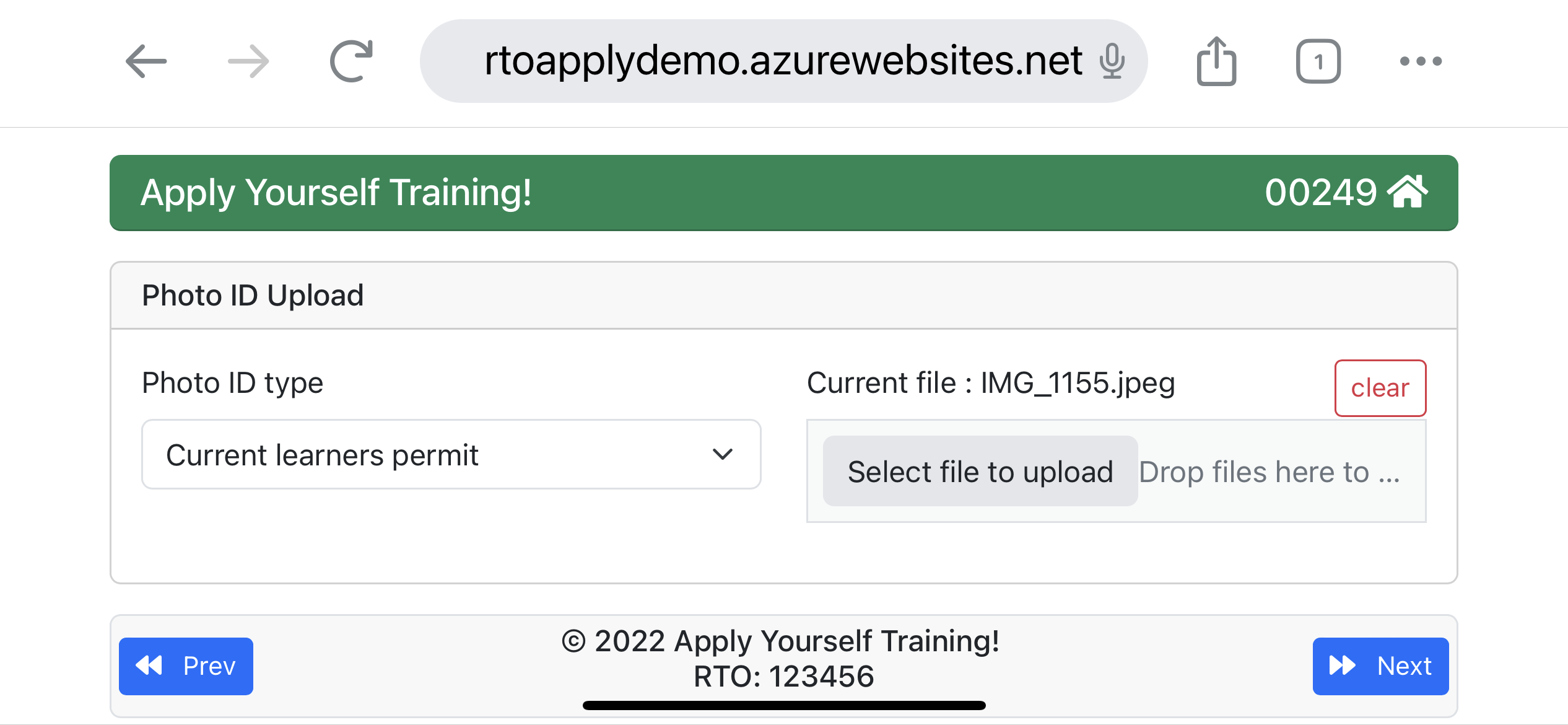
Task: Tap the browser back arrow
Action: pyautogui.click(x=146, y=61)
